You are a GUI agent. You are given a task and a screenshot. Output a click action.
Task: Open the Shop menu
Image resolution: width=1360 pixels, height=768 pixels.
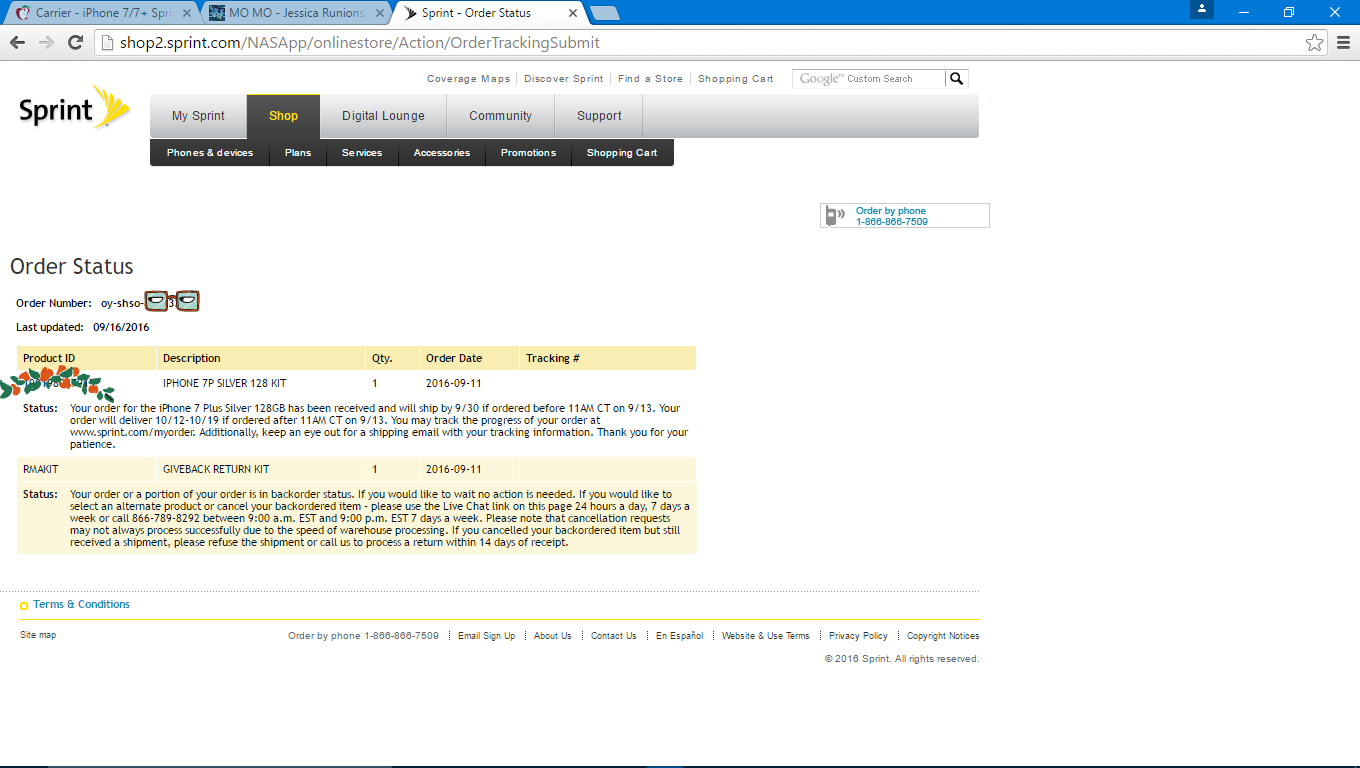[283, 116]
